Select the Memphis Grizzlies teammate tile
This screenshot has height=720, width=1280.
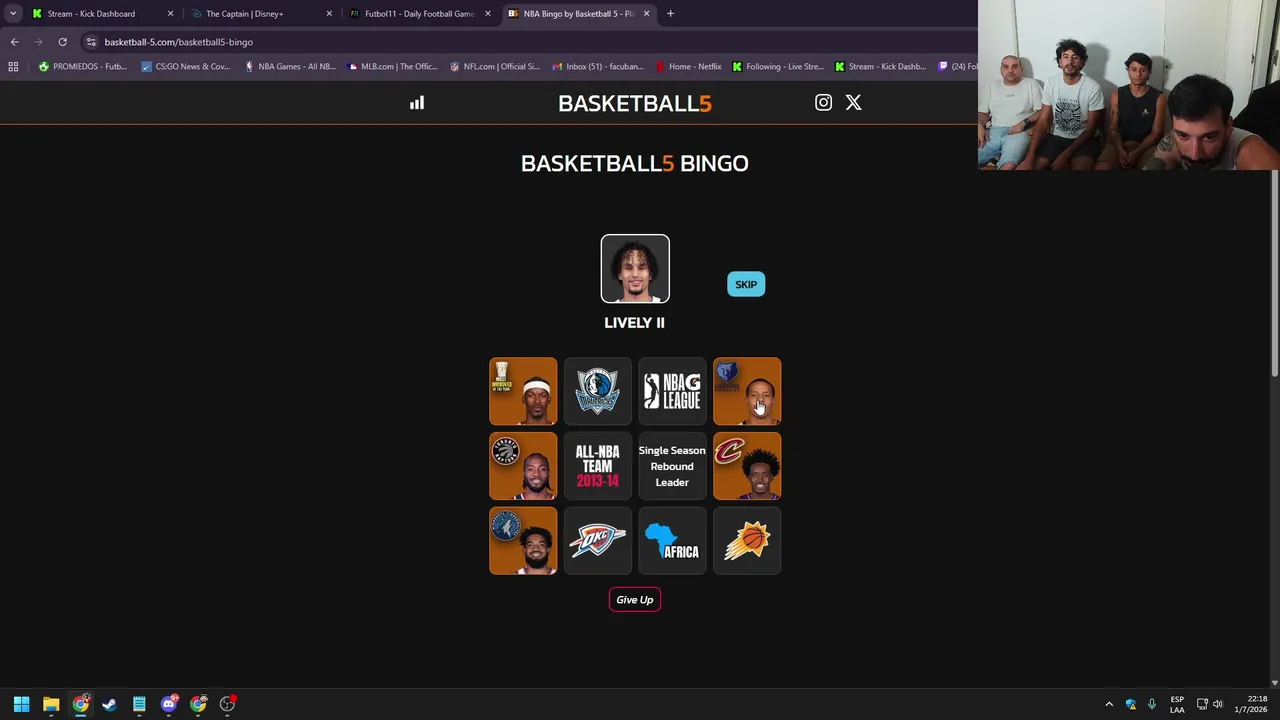pyautogui.click(x=747, y=391)
